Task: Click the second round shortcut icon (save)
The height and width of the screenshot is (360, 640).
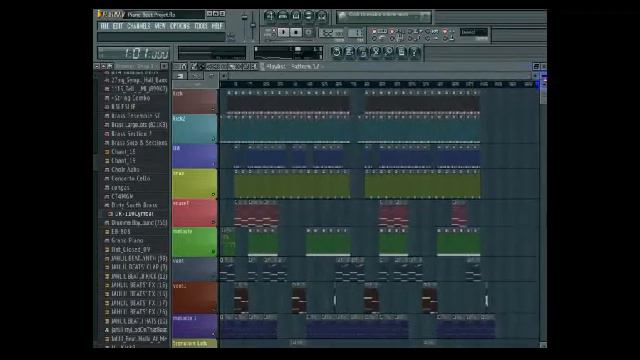Action: click(349, 52)
